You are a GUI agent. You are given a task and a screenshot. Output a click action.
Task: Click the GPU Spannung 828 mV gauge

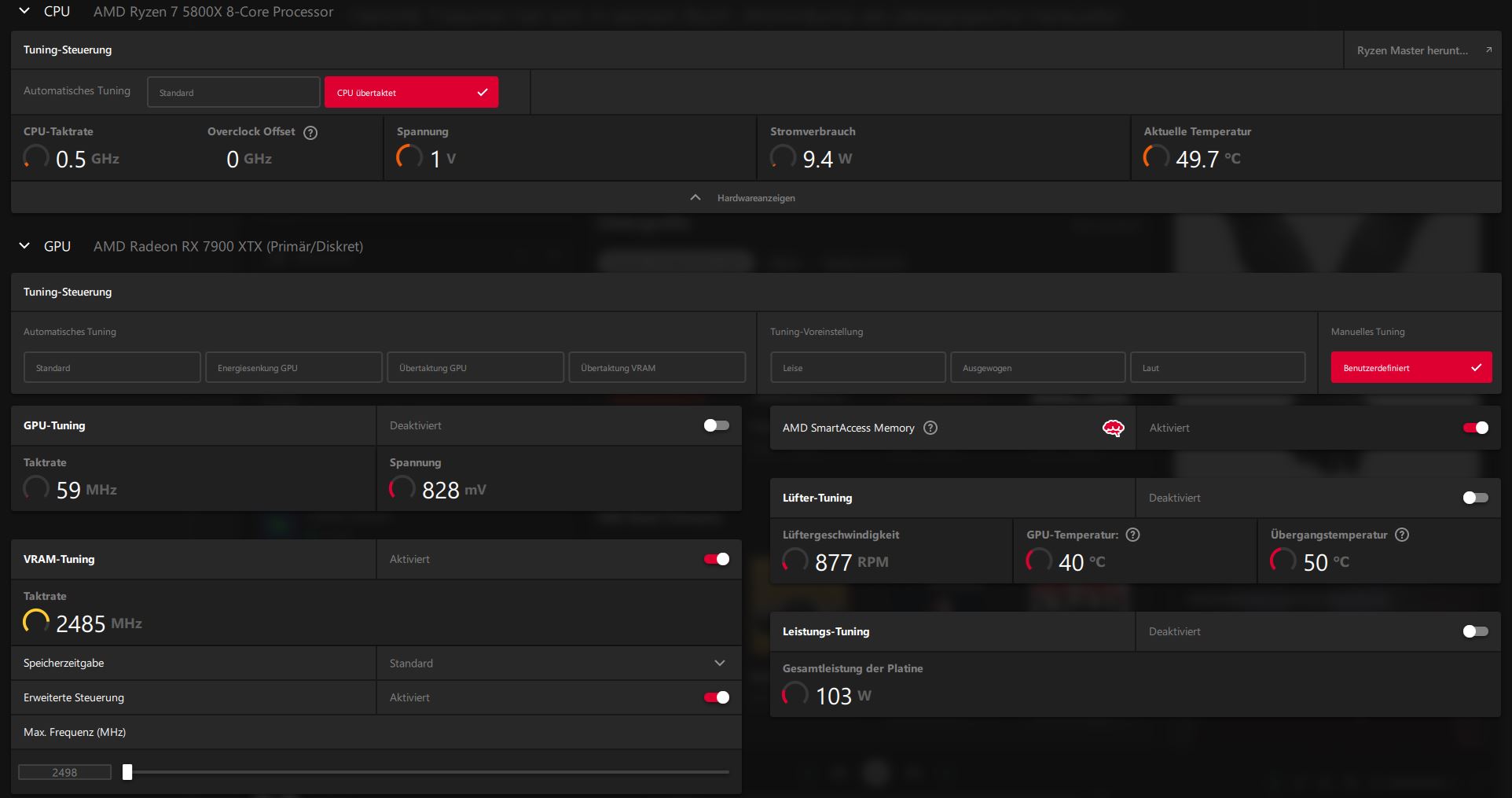tap(402, 488)
